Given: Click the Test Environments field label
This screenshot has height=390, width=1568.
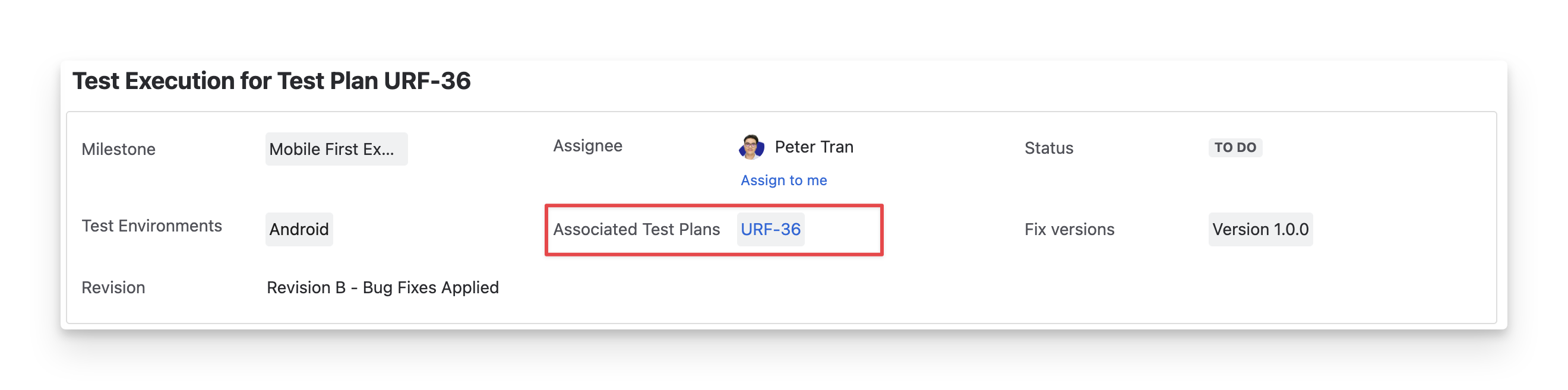Looking at the screenshot, I should [x=151, y=226].
